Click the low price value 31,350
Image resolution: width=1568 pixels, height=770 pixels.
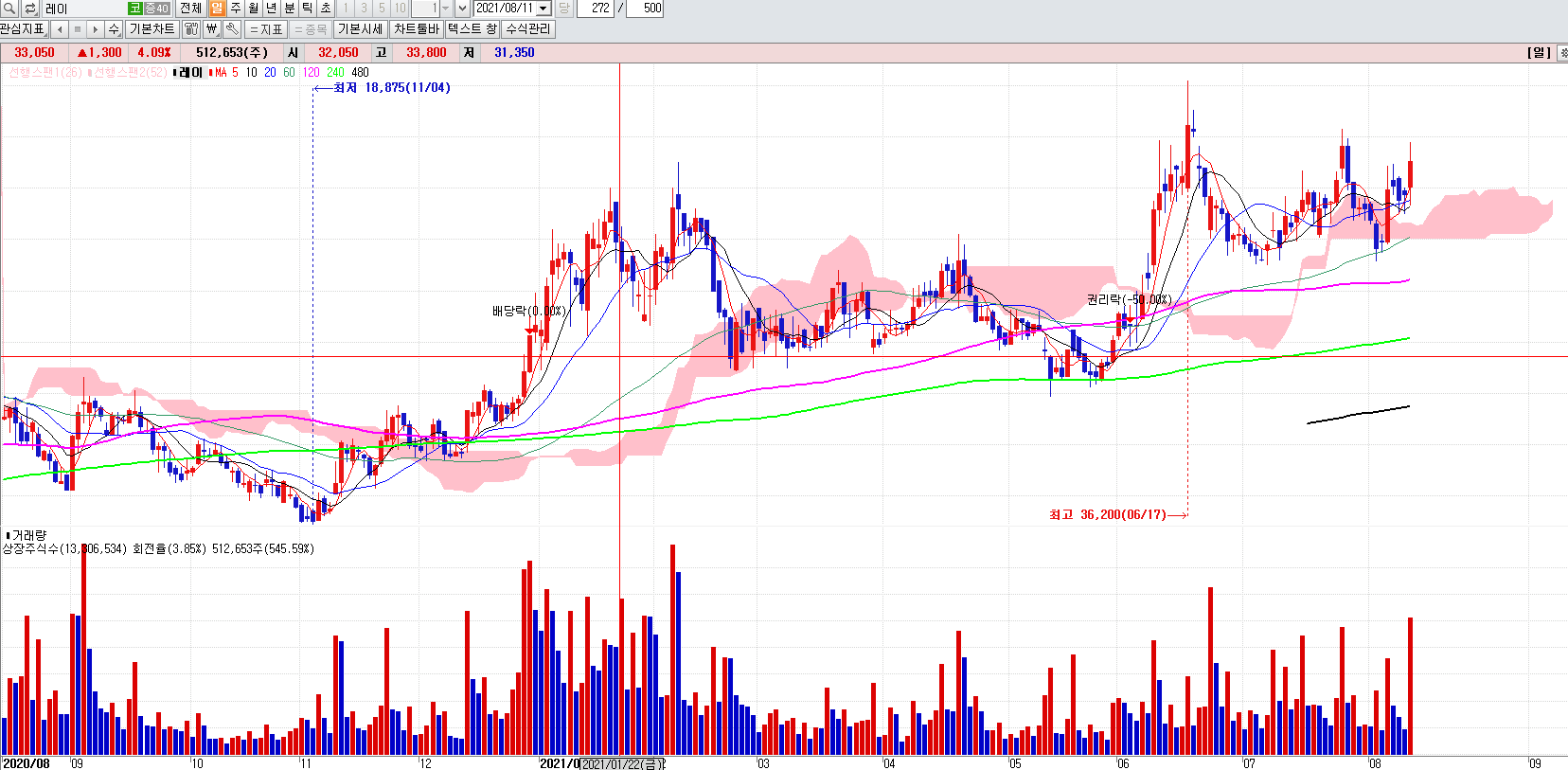point(514,53)
